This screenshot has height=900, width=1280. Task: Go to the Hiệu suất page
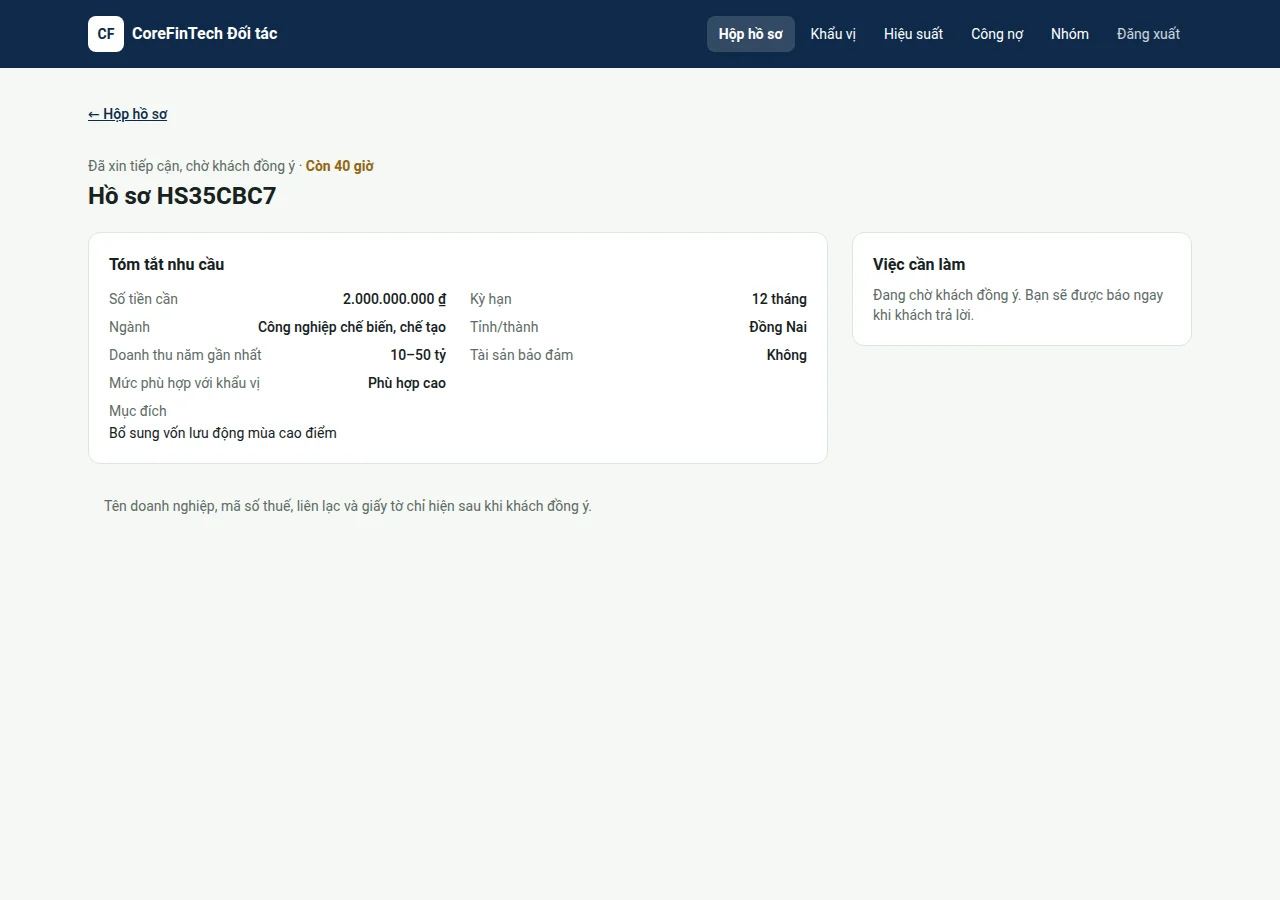913,34
